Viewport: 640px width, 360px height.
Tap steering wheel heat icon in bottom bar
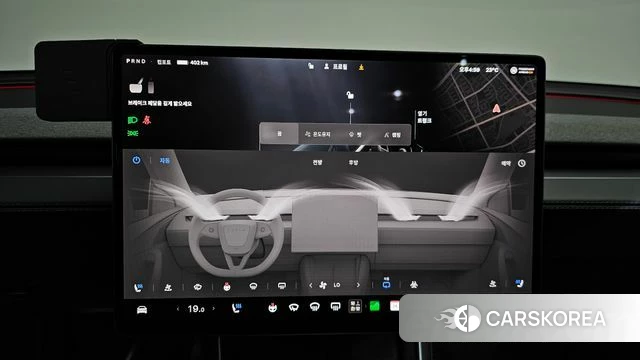click(273, 307)
